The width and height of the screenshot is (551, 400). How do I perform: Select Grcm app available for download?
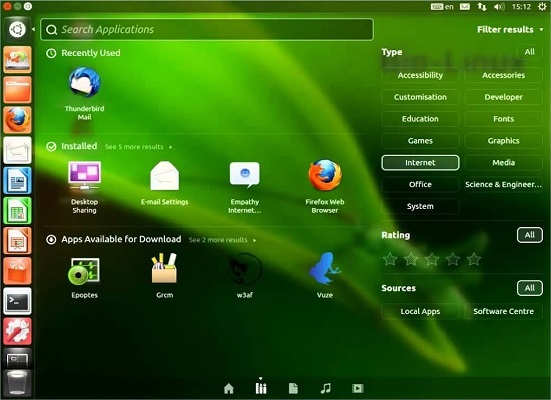coord(164,276)
